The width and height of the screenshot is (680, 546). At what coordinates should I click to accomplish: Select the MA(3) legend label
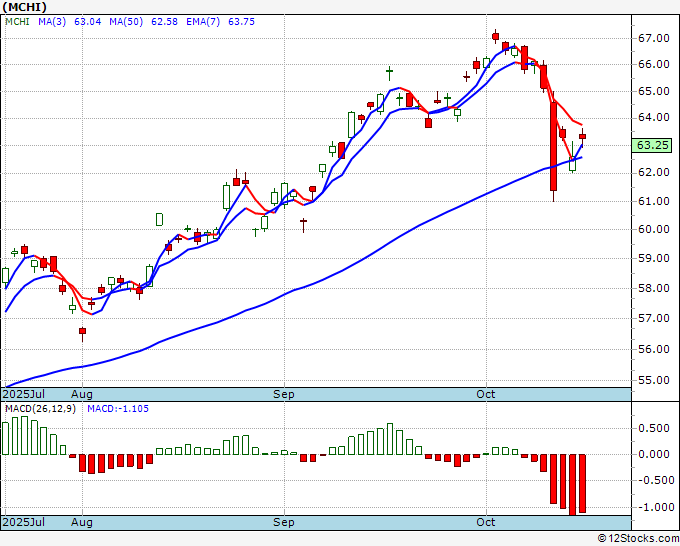coord(52,22)
